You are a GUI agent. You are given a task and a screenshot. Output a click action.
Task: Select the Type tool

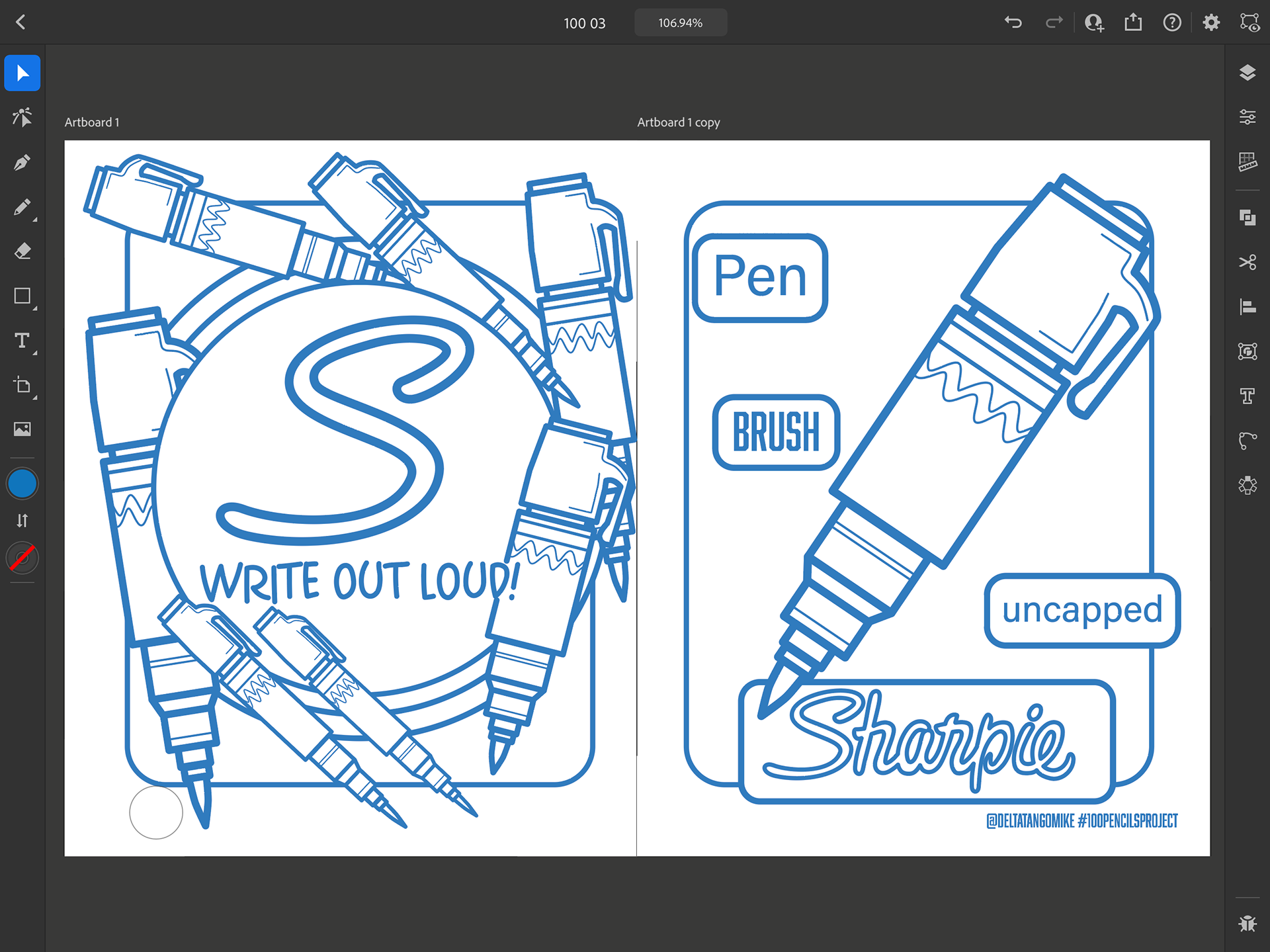pyautogui.click(x=22, y=341)
